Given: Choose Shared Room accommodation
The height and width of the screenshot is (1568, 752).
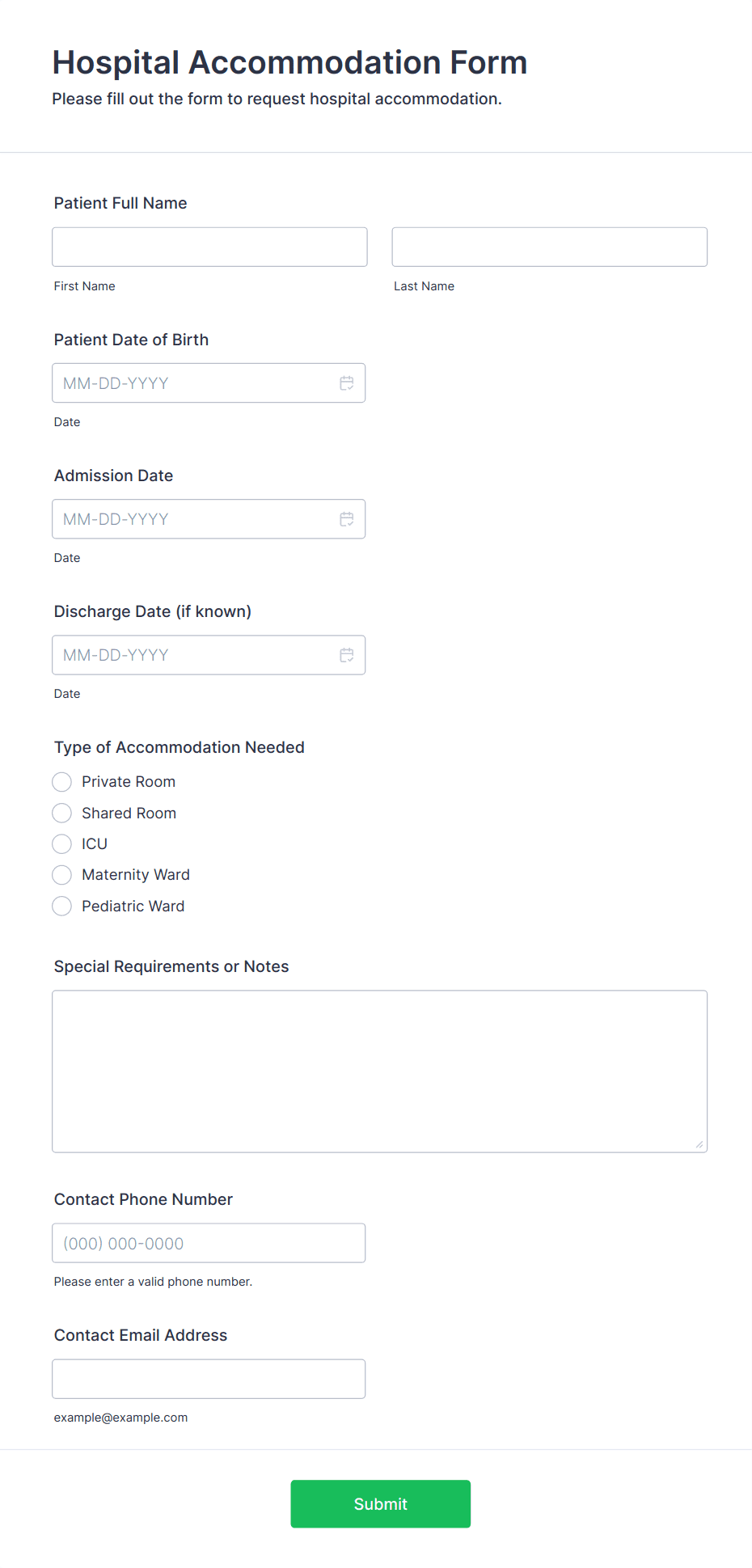Looking at the screenshot, I should (x=62, y=813).
